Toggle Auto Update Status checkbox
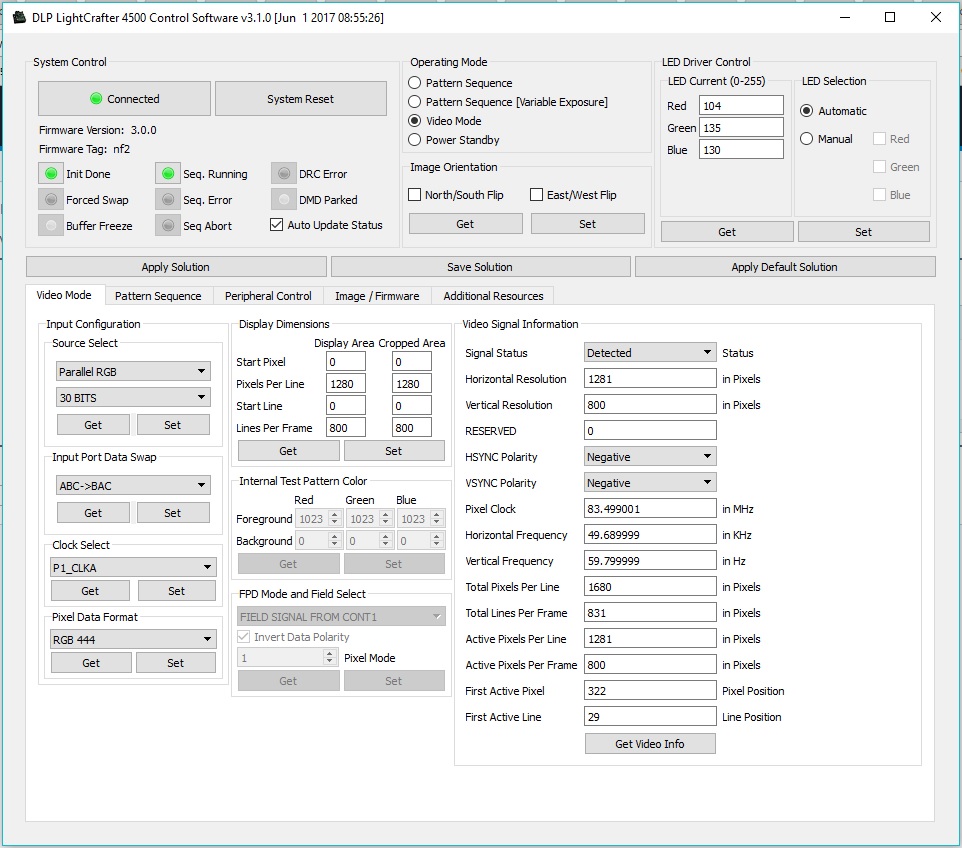This screenshot has height=848, width=962. tap(276, 225)
